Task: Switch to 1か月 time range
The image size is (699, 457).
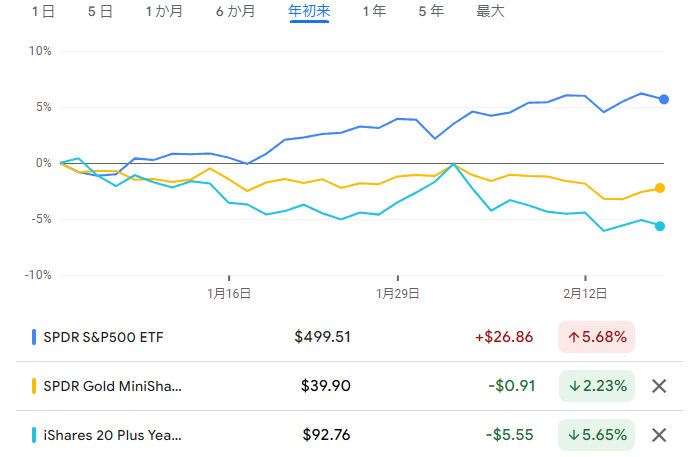Action: click(164, 12)
